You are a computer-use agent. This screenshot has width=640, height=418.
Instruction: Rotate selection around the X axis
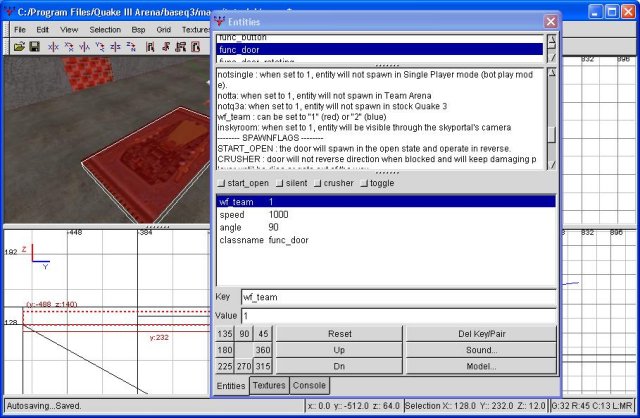click(69, 47)
